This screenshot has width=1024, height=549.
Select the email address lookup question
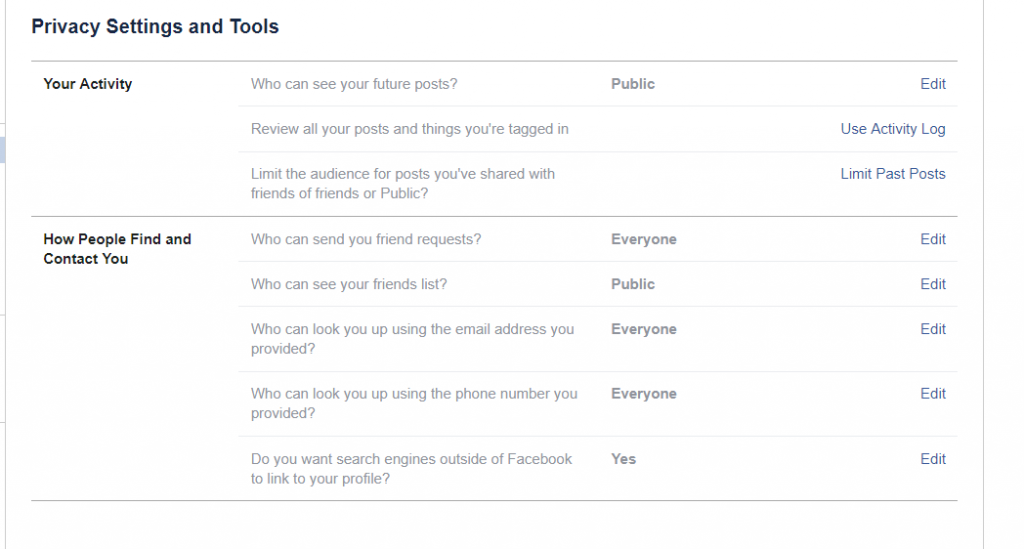click(412, 339)
